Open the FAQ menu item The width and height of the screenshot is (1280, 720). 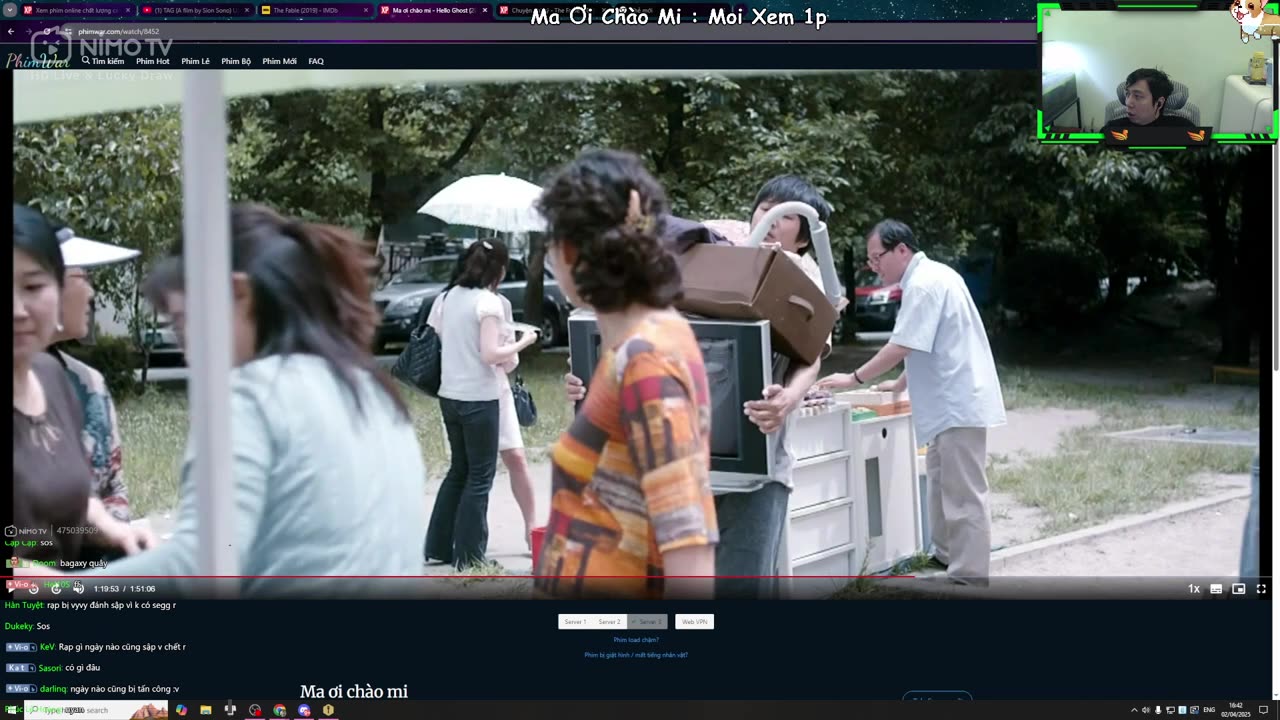click(316, 61)
